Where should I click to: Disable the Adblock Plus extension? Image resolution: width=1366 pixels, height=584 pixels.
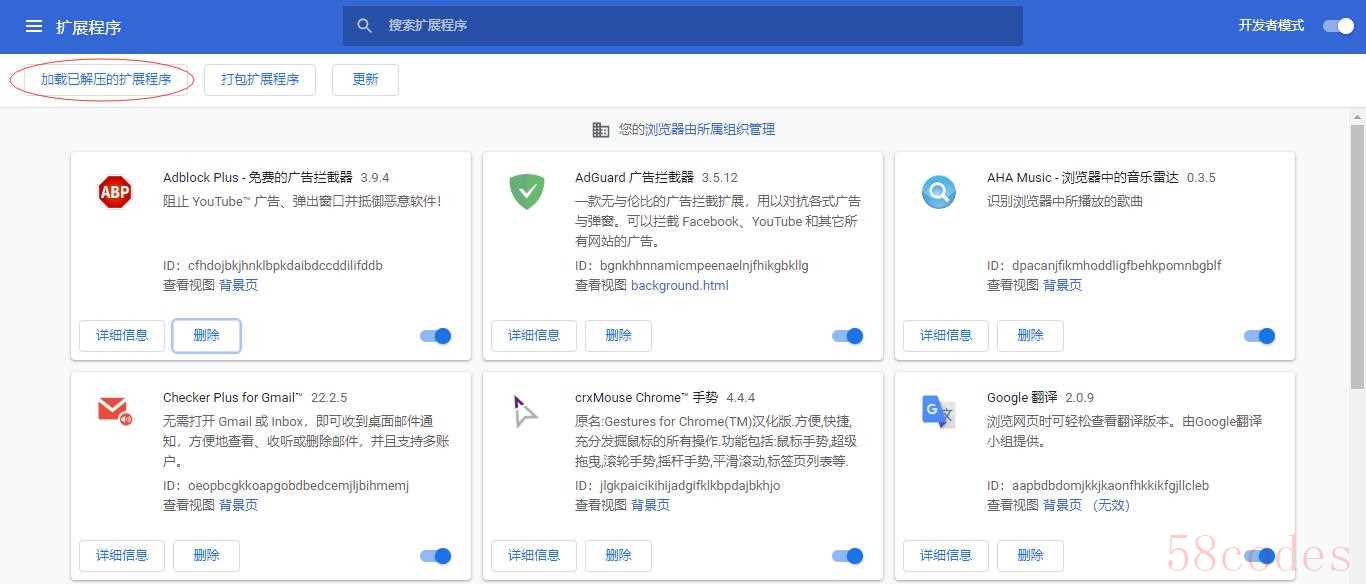coord(436,336)
